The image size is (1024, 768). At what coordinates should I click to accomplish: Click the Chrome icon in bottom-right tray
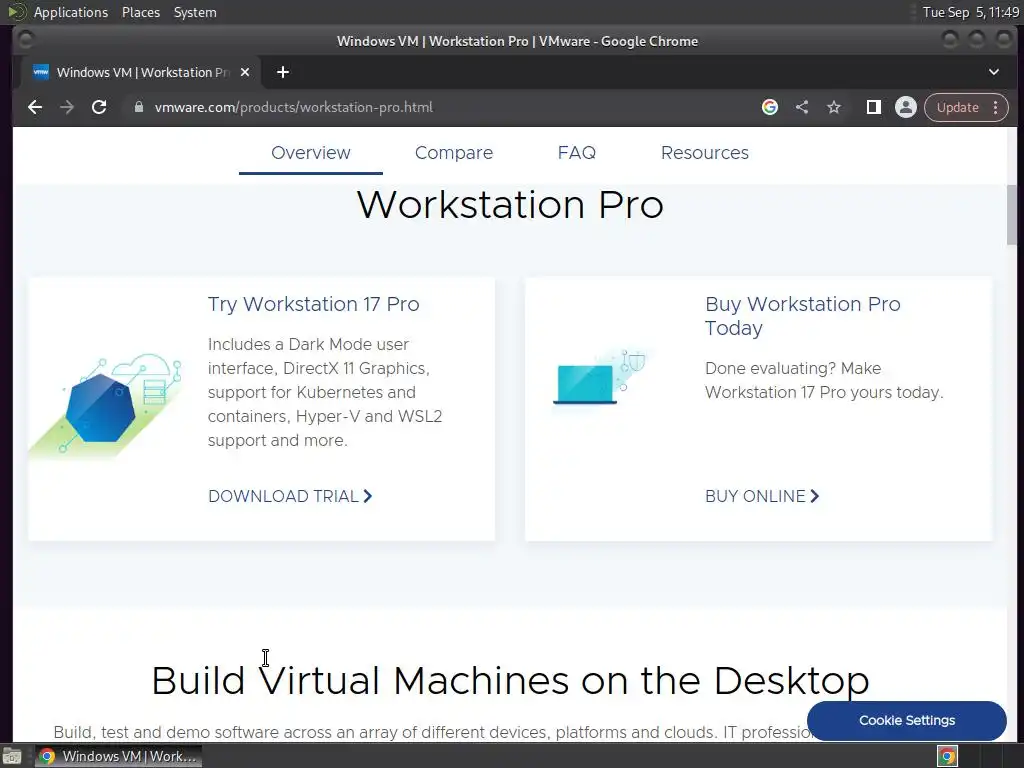pyautogui.click(x=947, y=756)
